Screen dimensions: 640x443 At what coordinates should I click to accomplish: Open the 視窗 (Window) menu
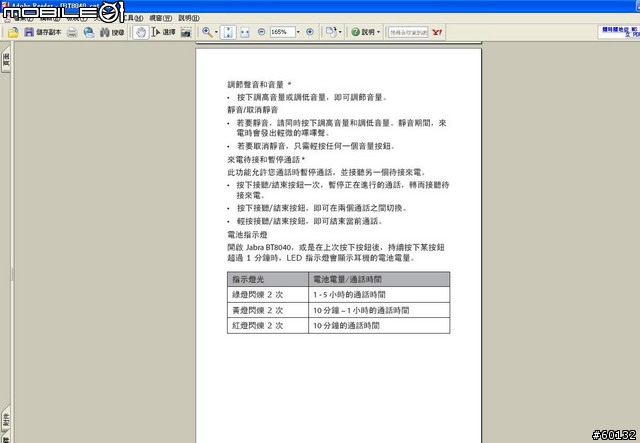[160, 18]
